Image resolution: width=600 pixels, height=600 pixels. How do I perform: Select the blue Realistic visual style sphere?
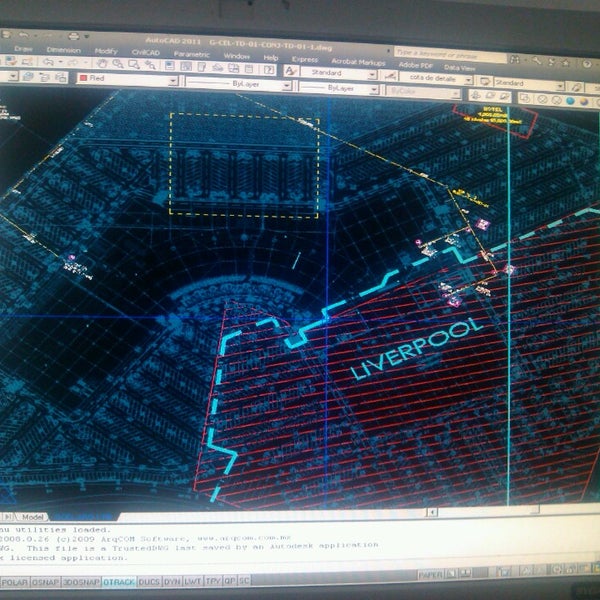pyautogui.click(x=570, y=101)
